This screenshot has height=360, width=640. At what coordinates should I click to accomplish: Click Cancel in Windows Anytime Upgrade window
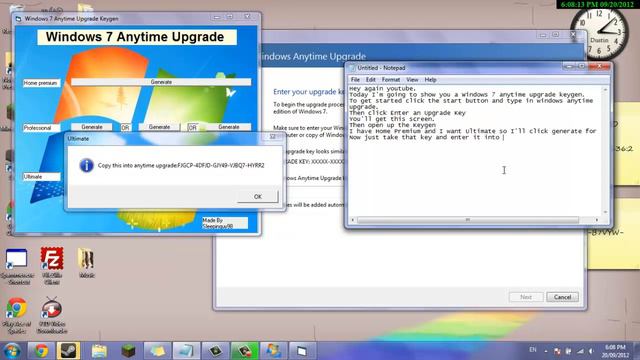(562, 297)
